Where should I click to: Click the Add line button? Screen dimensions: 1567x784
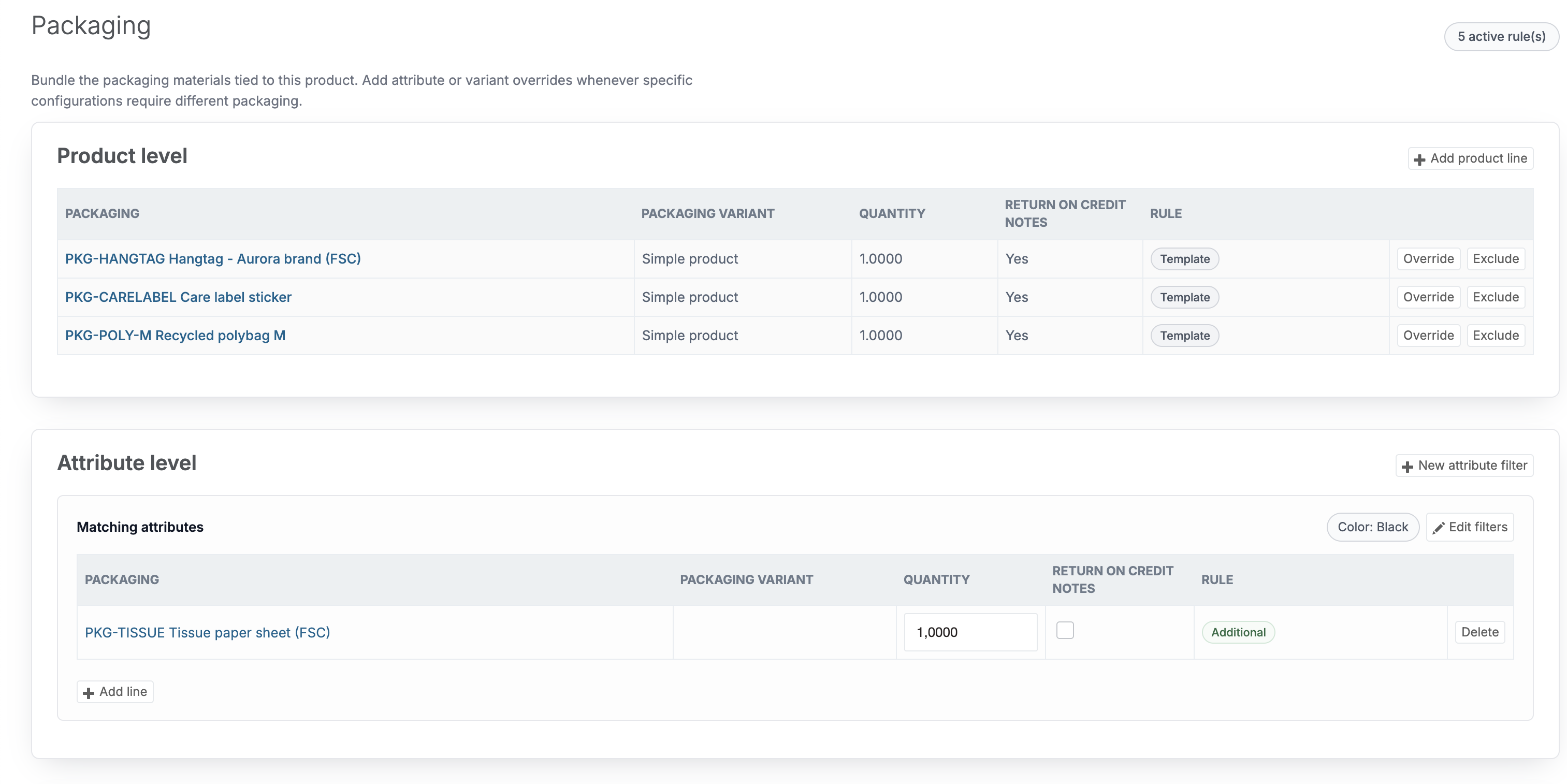coord(115,691)
